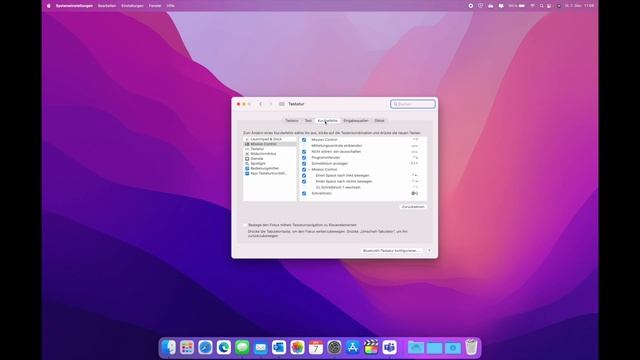The width and height of the screenshot is (640, 360).
Task: Open App Store from the Dock
Action: pyautogui.click(x=353, y=347)
